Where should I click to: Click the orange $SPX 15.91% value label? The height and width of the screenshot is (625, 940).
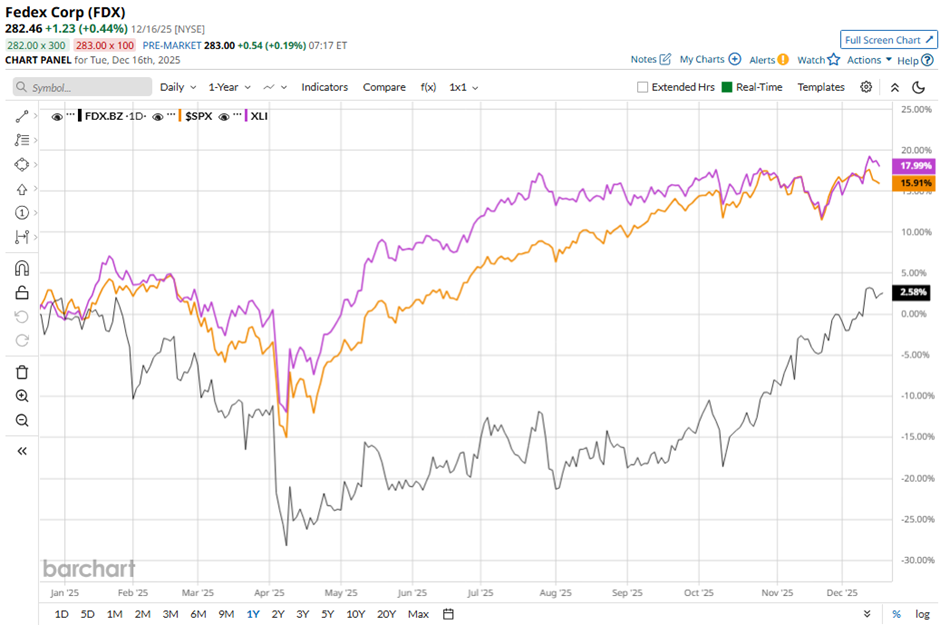(914, 183)
